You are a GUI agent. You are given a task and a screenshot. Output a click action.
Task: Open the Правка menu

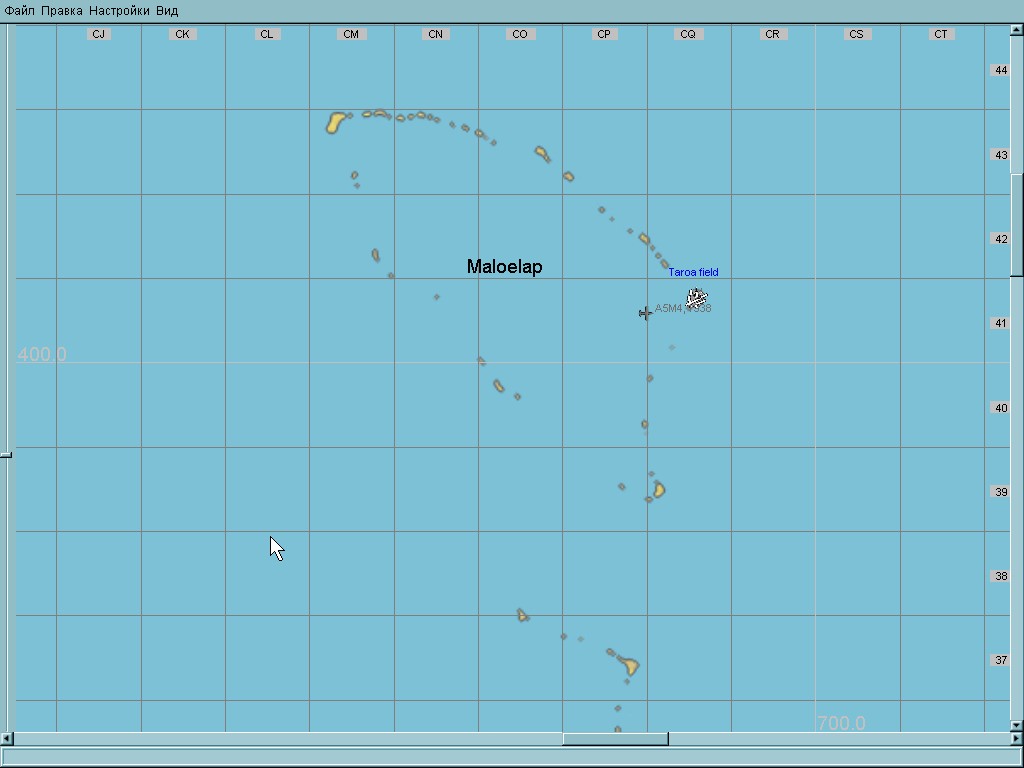pos(61,11)
